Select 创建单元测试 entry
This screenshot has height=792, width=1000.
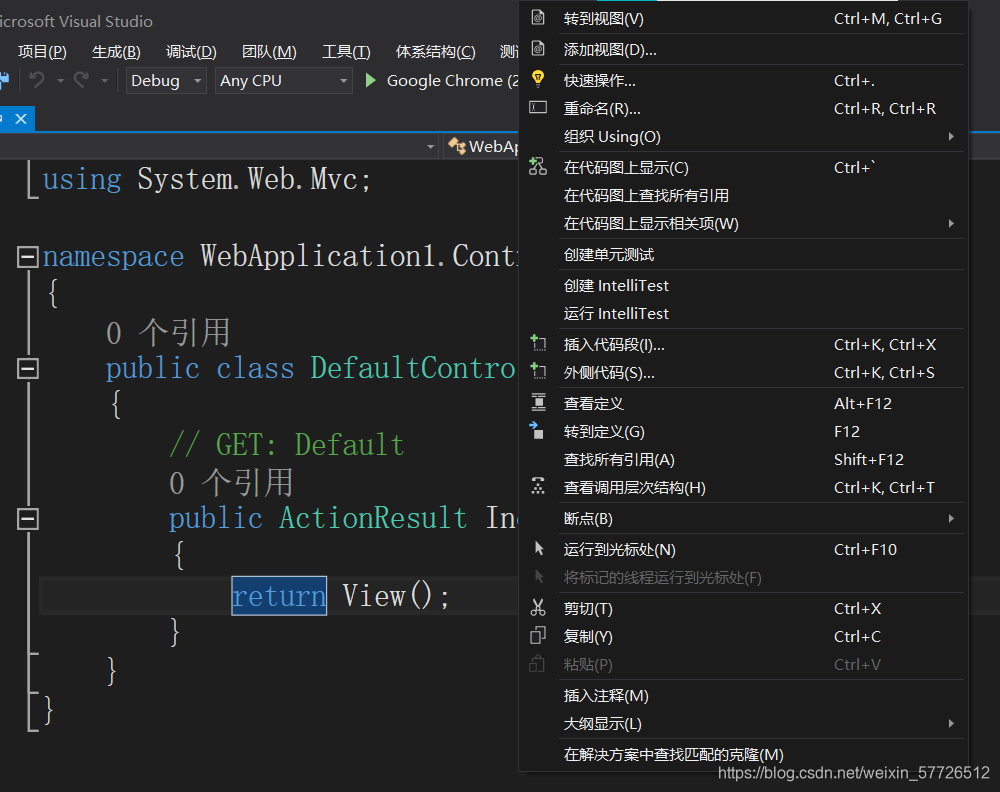point(744,254)
